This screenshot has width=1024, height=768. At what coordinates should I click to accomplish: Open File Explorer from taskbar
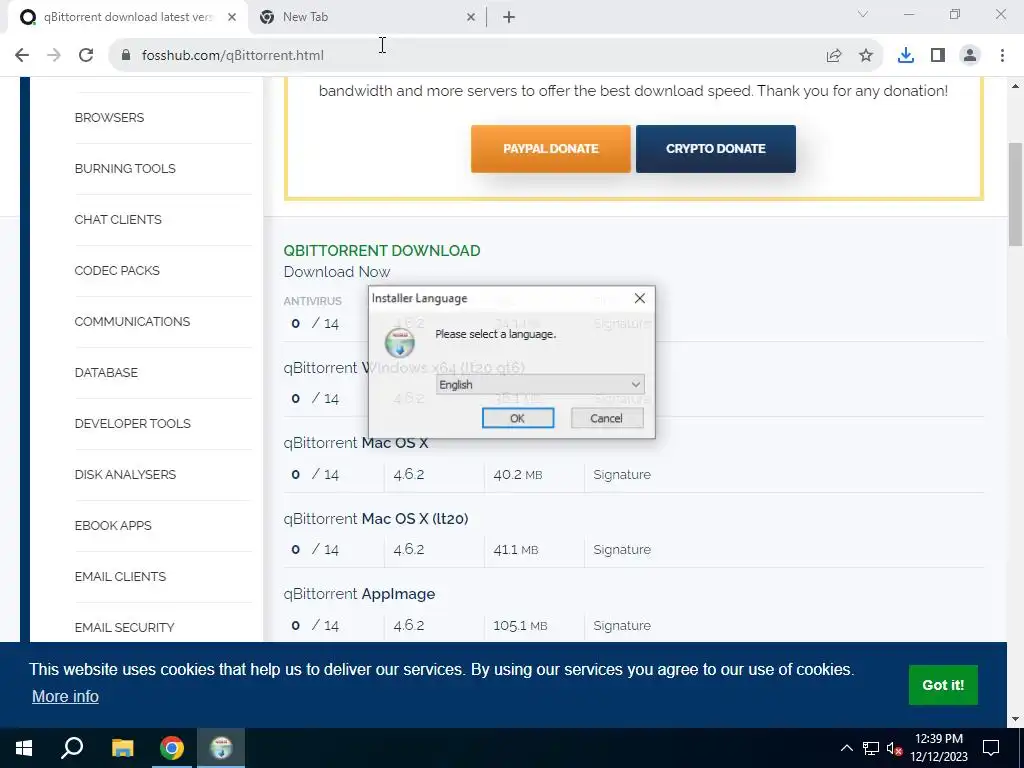point(122,748)
